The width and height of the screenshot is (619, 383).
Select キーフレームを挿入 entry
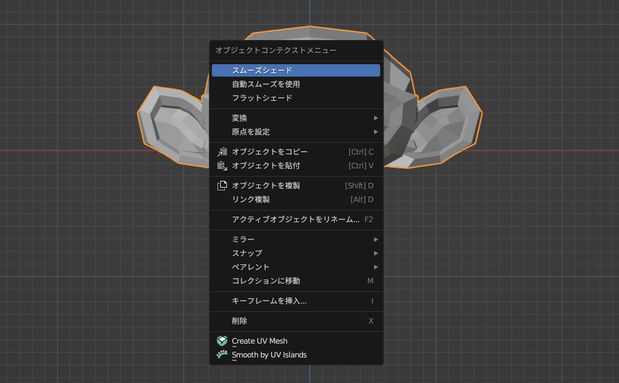tap(296, 301)
